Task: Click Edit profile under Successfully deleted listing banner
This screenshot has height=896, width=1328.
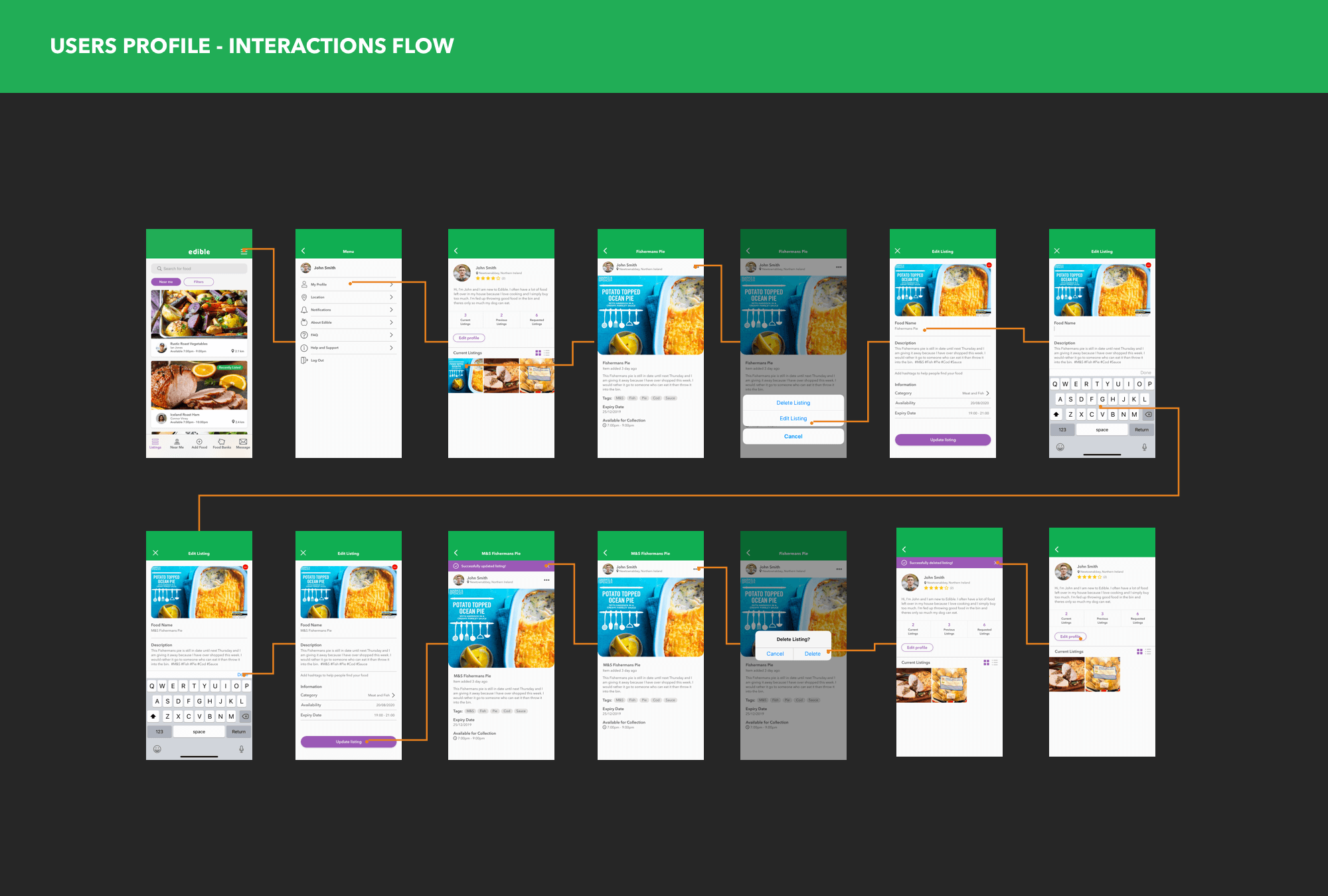Action: [917, 648]
